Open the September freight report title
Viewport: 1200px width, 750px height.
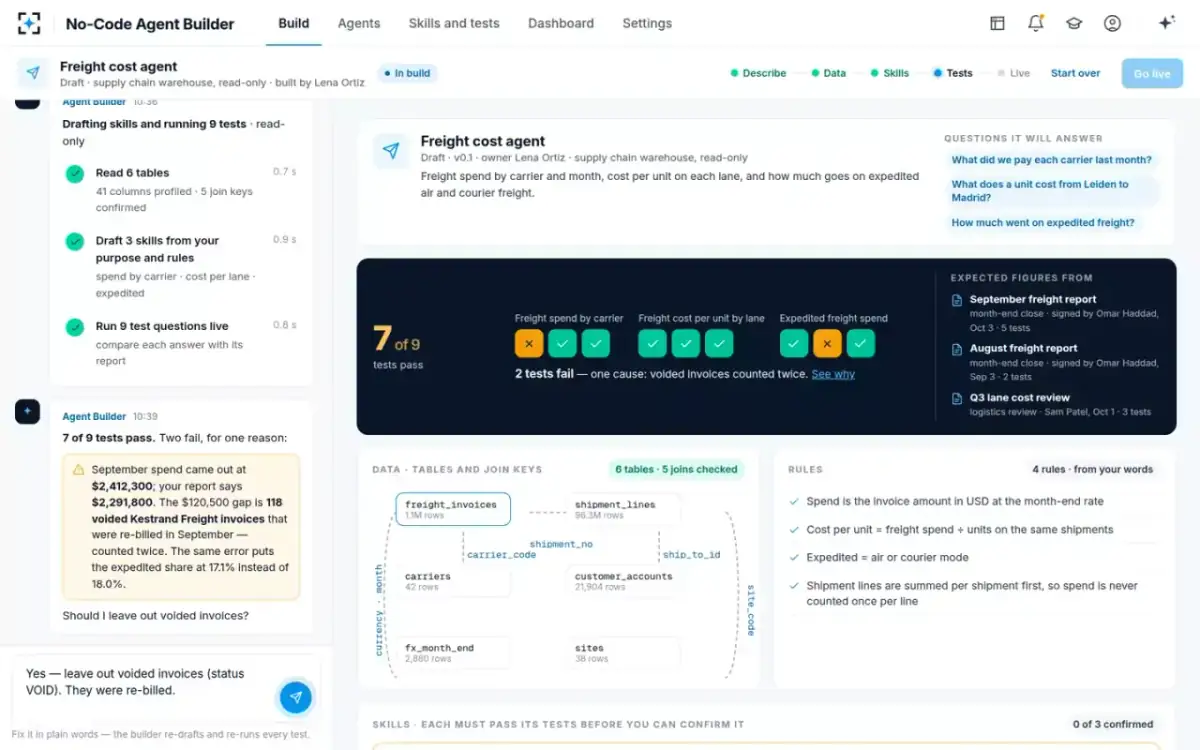pos(1033,299)
